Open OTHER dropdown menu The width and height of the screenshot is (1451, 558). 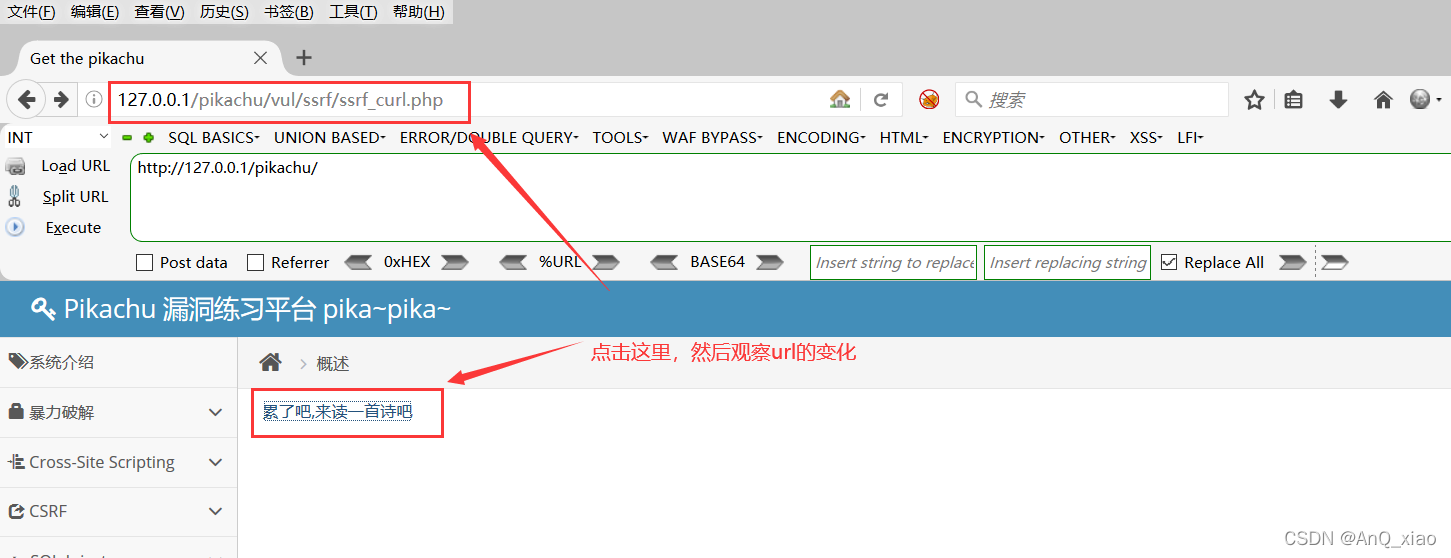pos(1087,137)
